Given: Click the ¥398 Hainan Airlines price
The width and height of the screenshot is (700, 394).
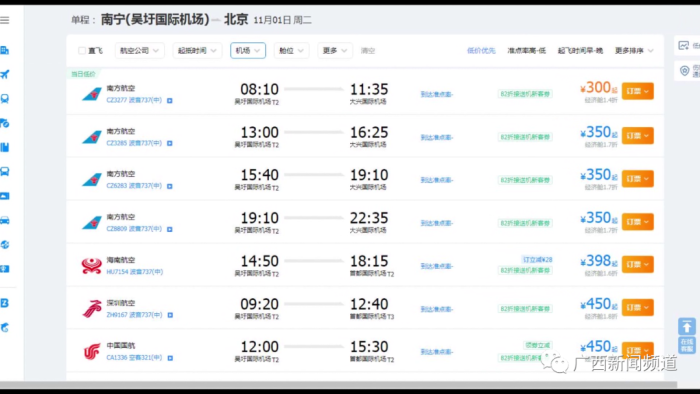Looking at the screenshot, I should [599, 261].
